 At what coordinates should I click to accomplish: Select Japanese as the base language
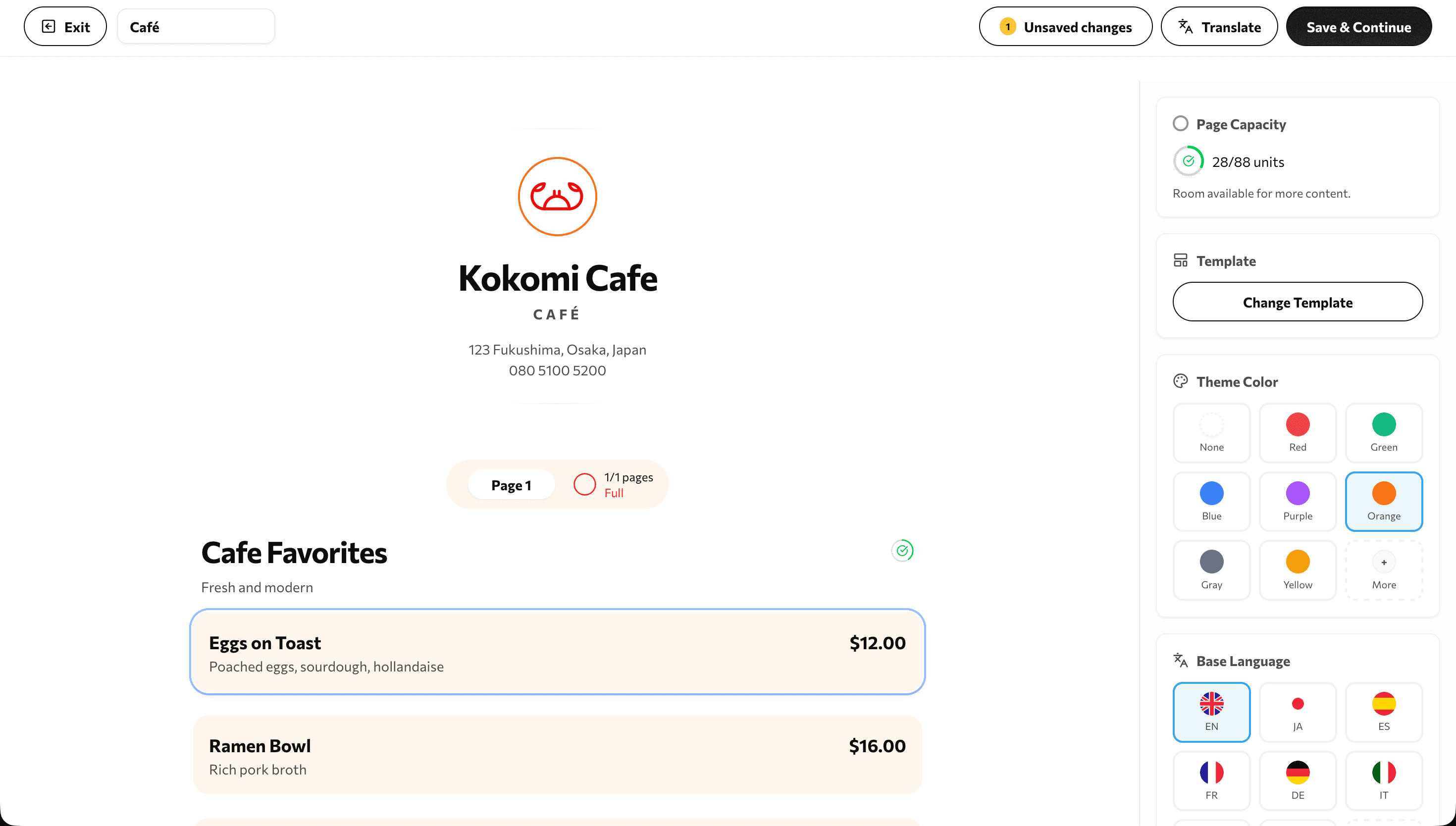click(1298, 712)
